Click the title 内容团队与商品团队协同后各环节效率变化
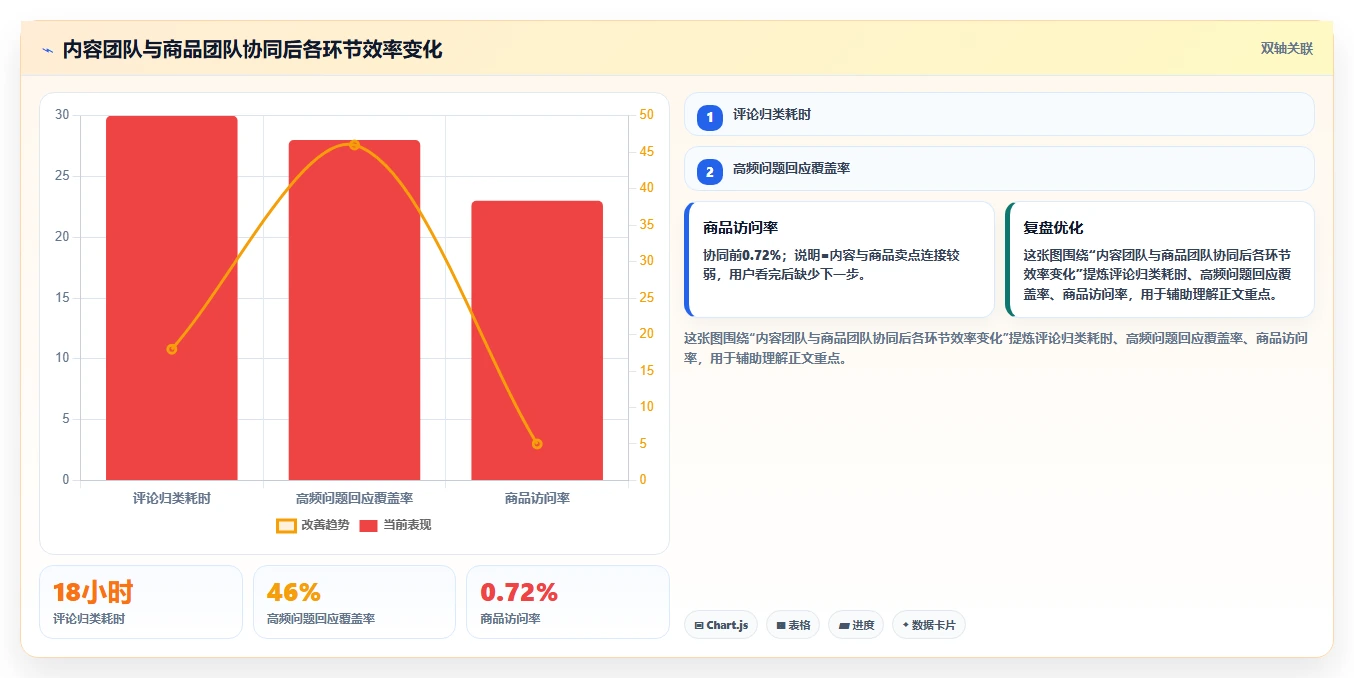The width and height of the screenshot is (1354, 678). coord(252,49)
